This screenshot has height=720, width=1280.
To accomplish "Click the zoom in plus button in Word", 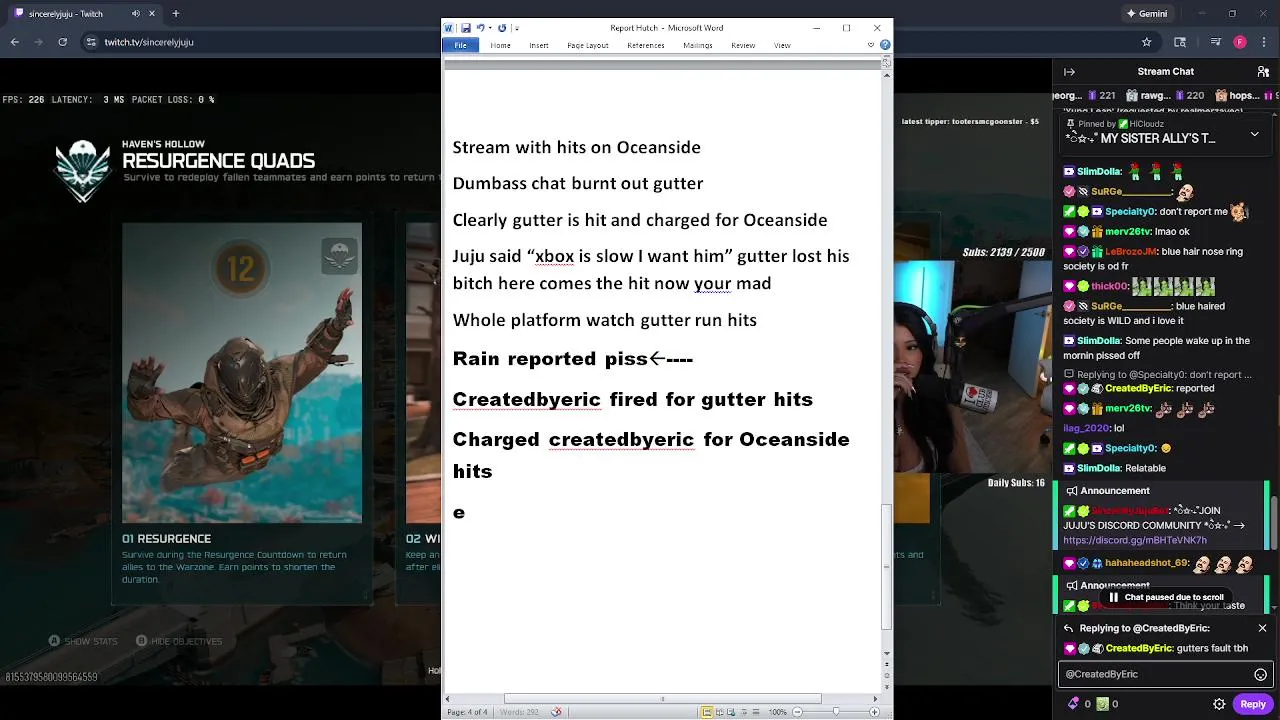I will coord(875,712).
